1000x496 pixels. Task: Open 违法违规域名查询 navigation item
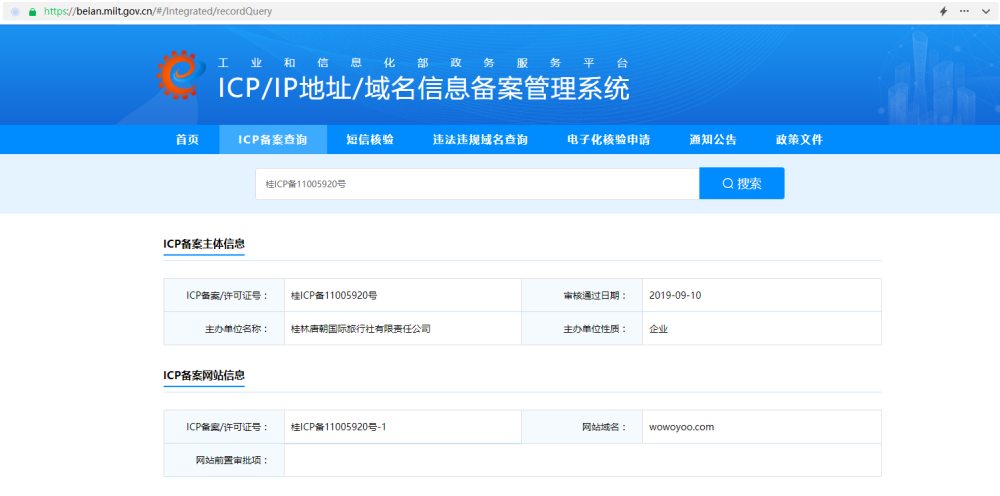click(x=480, y=140)
